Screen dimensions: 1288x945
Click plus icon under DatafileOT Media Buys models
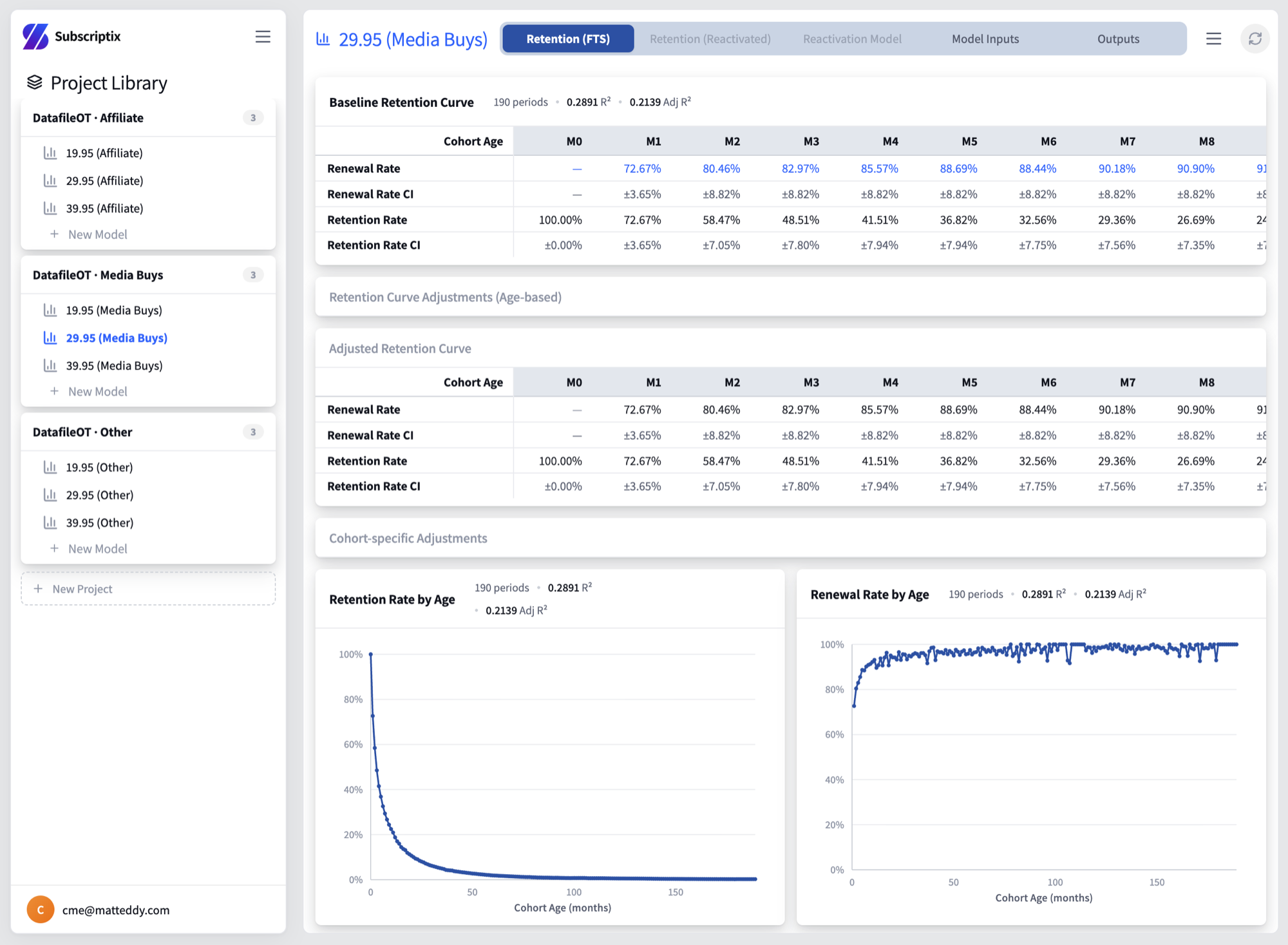click(x=55, y=392)
